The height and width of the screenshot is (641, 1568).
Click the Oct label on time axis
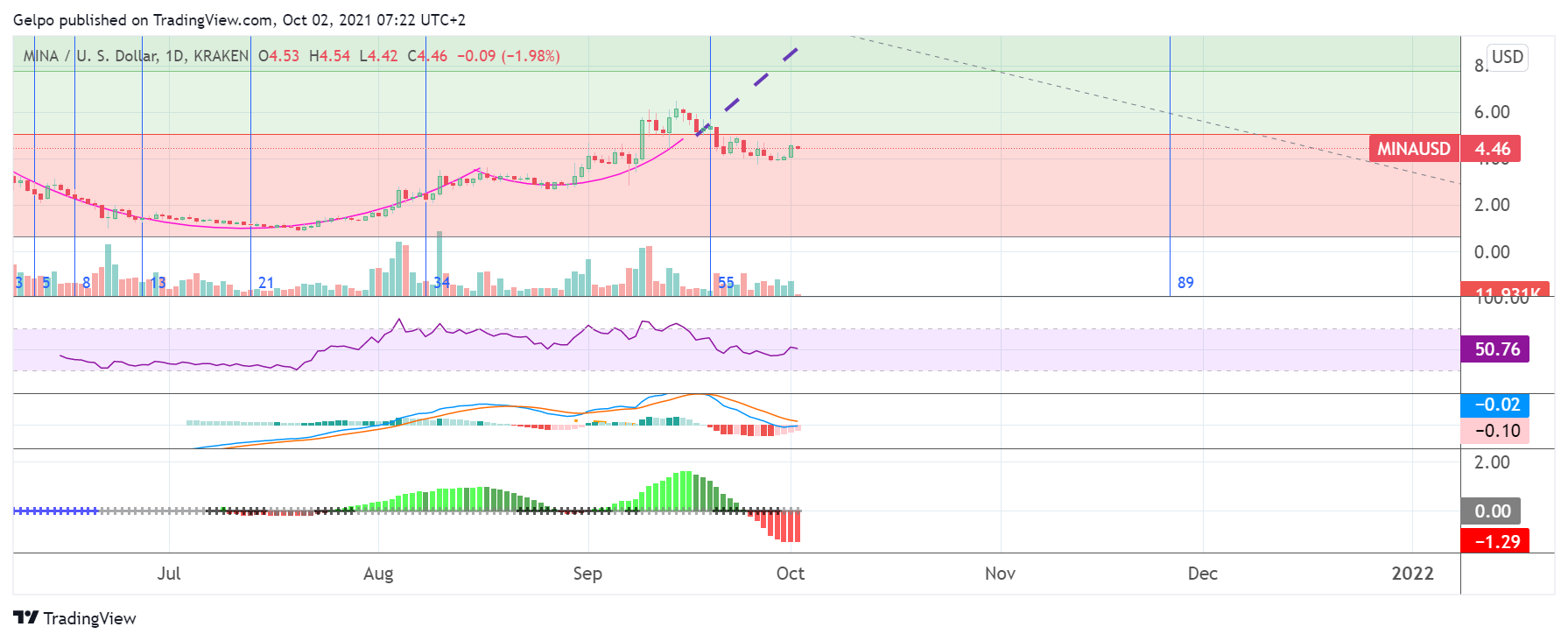pos(791,574)
